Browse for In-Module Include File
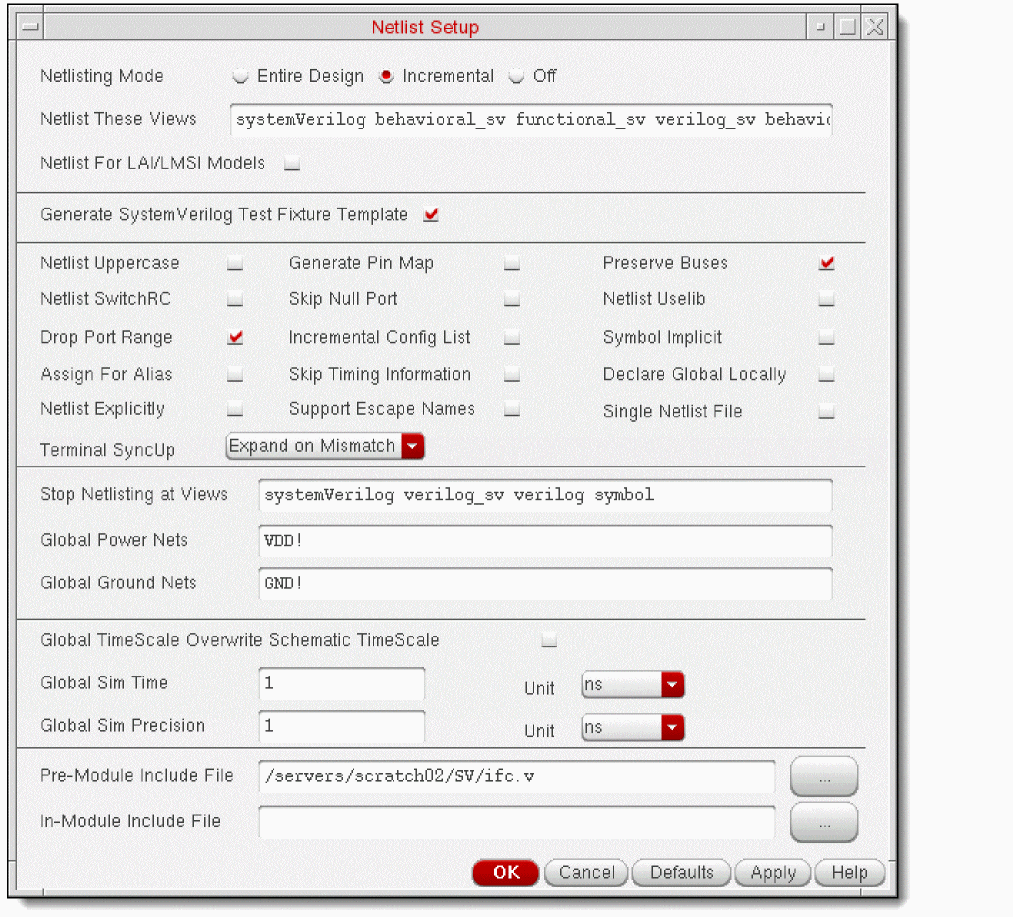 (823, 822)
